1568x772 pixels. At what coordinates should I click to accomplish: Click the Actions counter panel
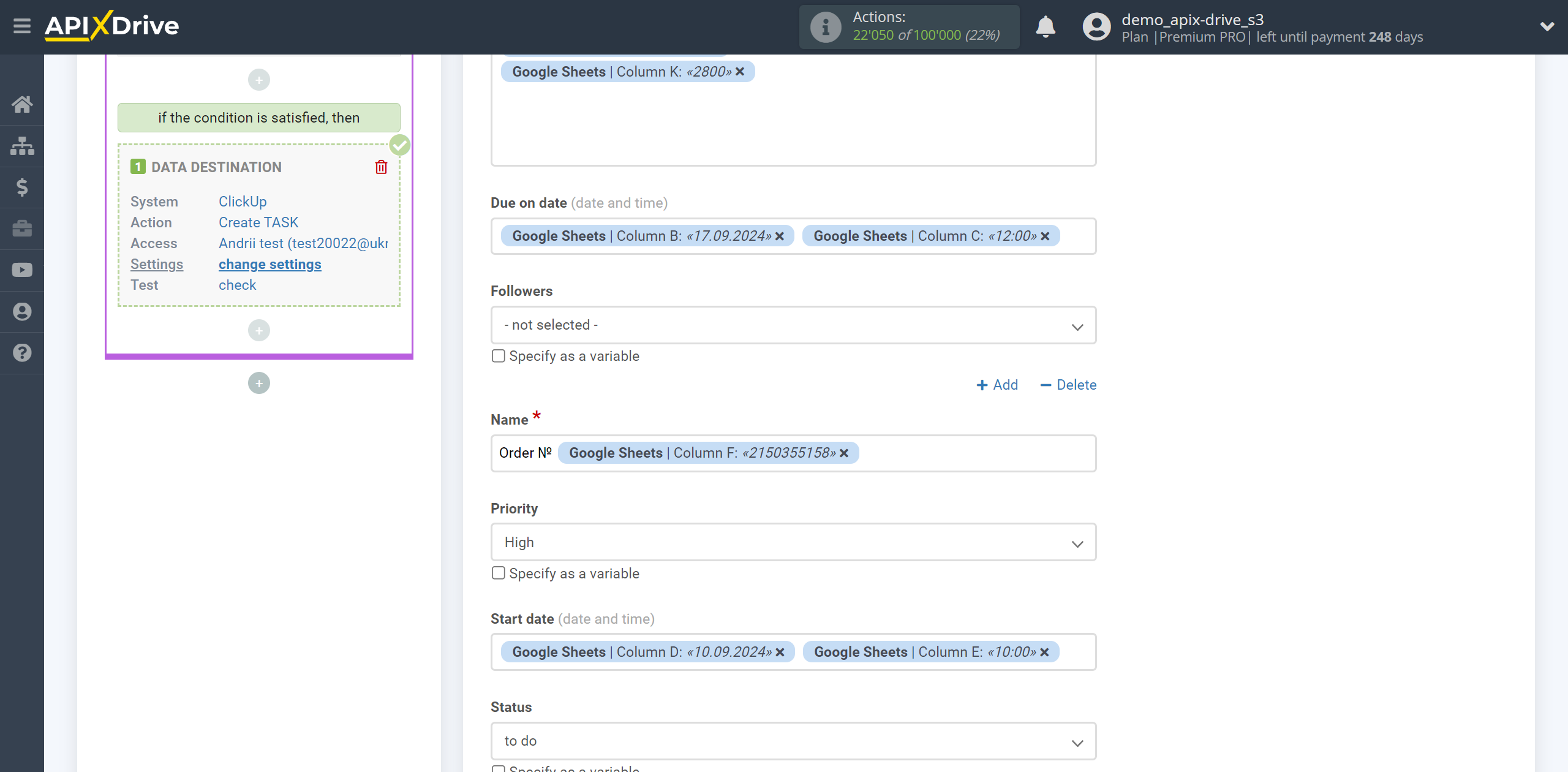tap(909, 27)
